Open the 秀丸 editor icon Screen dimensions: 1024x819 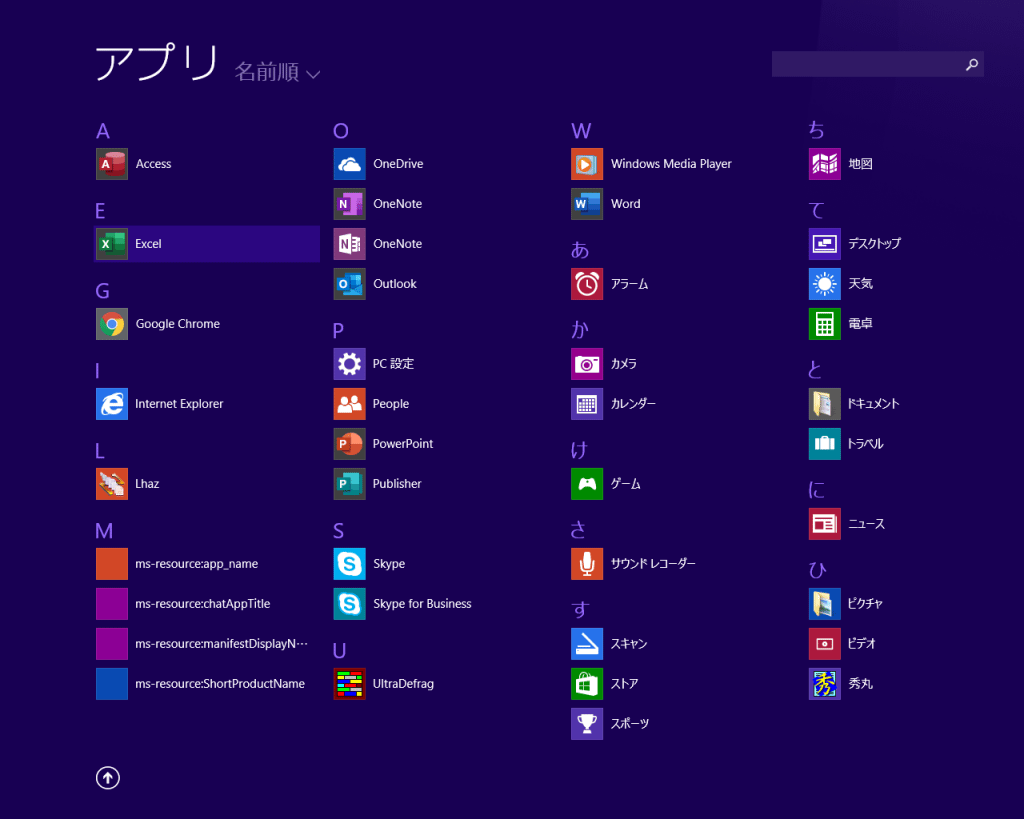point(825,684)
